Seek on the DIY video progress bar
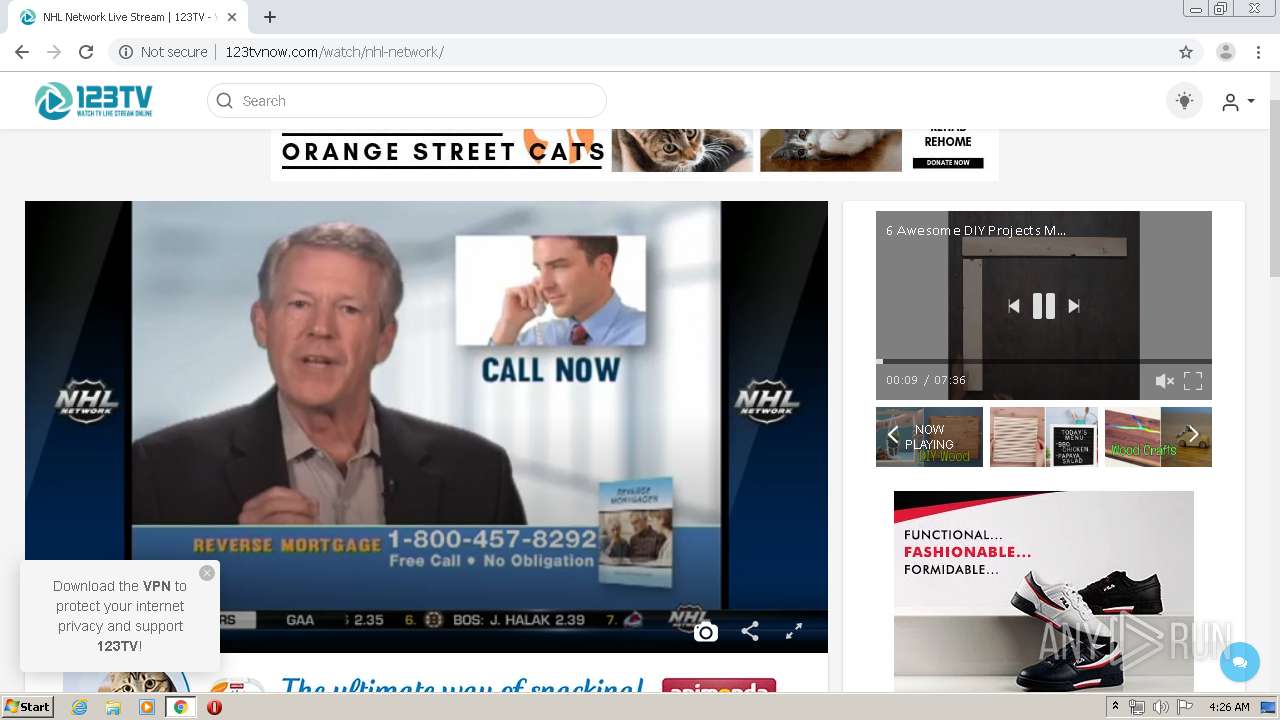This screenshot has width=1280, height=720. 1044,361
